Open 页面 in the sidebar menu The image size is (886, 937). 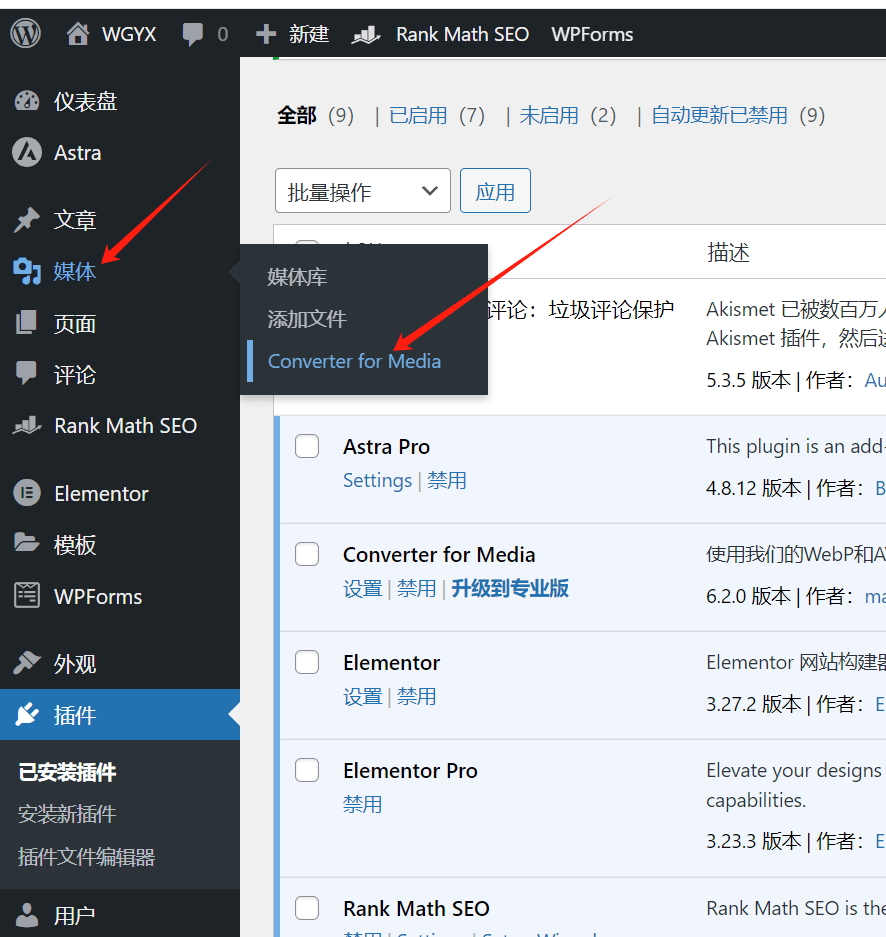tap(75, 323)
